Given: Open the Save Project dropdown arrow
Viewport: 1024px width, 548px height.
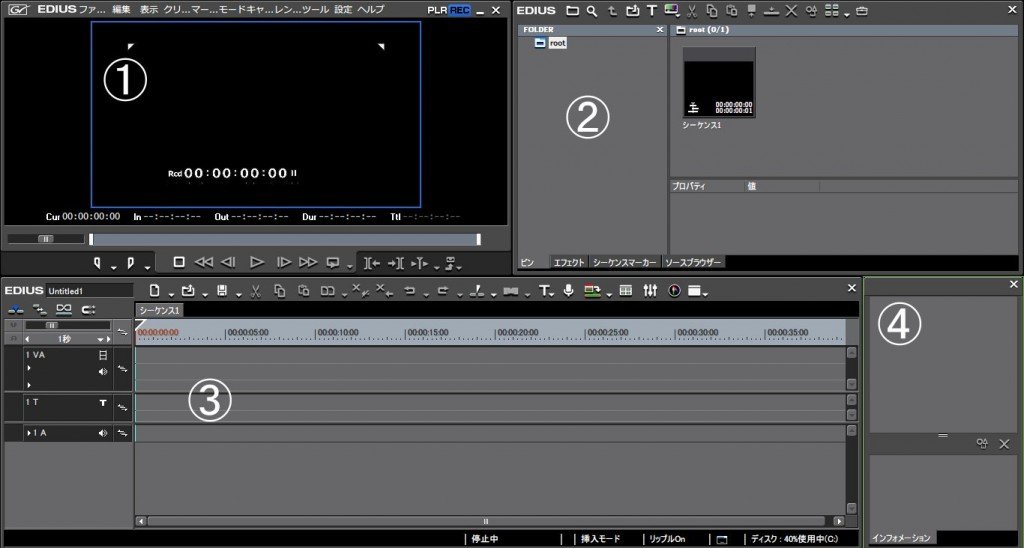Looking at the screenshot, I should pos(238,295).
